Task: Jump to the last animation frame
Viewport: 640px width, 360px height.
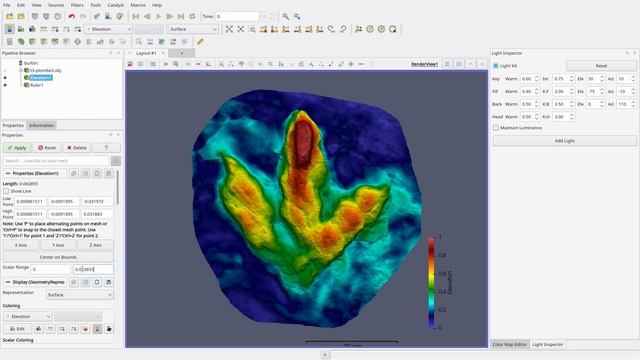Action: pos(181,16)
